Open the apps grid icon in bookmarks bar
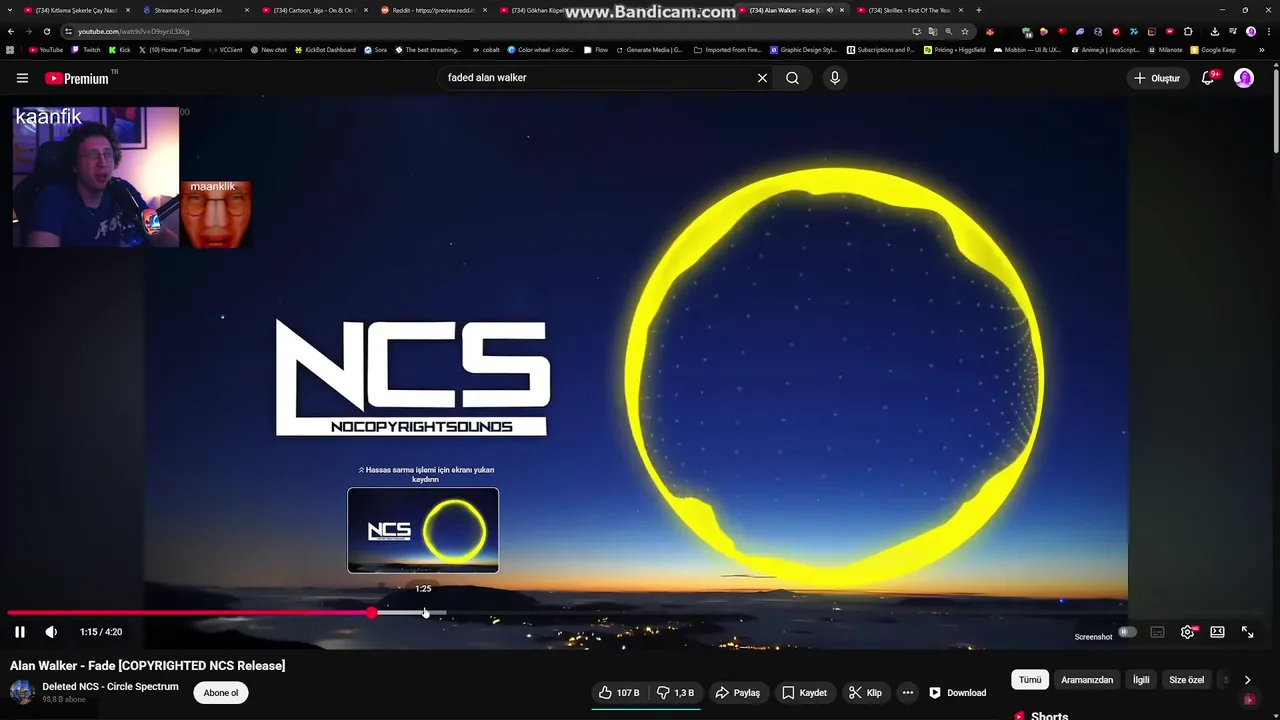 coord(10,49)
